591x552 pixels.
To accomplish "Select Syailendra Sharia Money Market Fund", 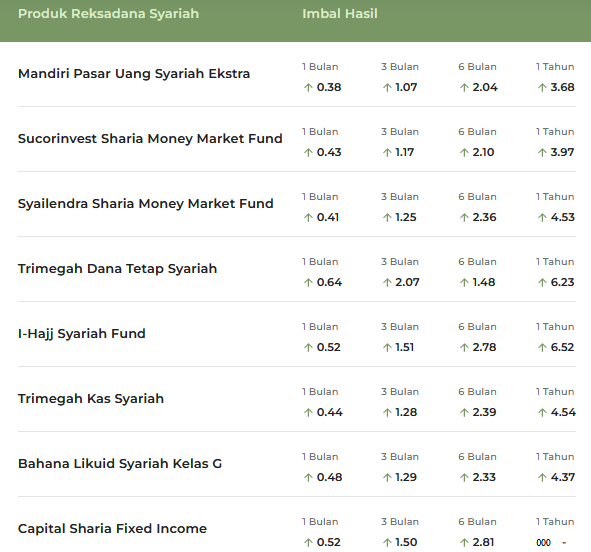I will (145, 203).
